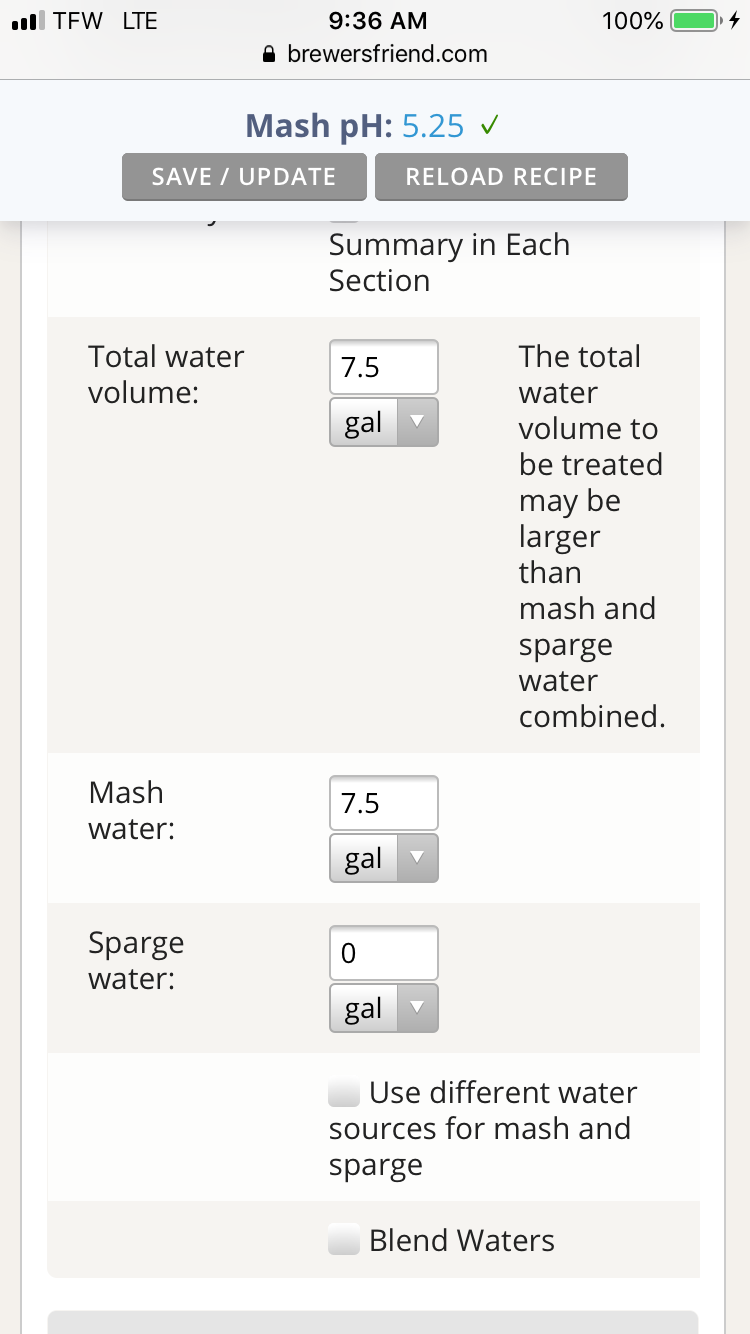The width and height of the screenshot is (750, 1334).
Task: Check the Blend Waters checkbox
Action: tap(344, 1241)
